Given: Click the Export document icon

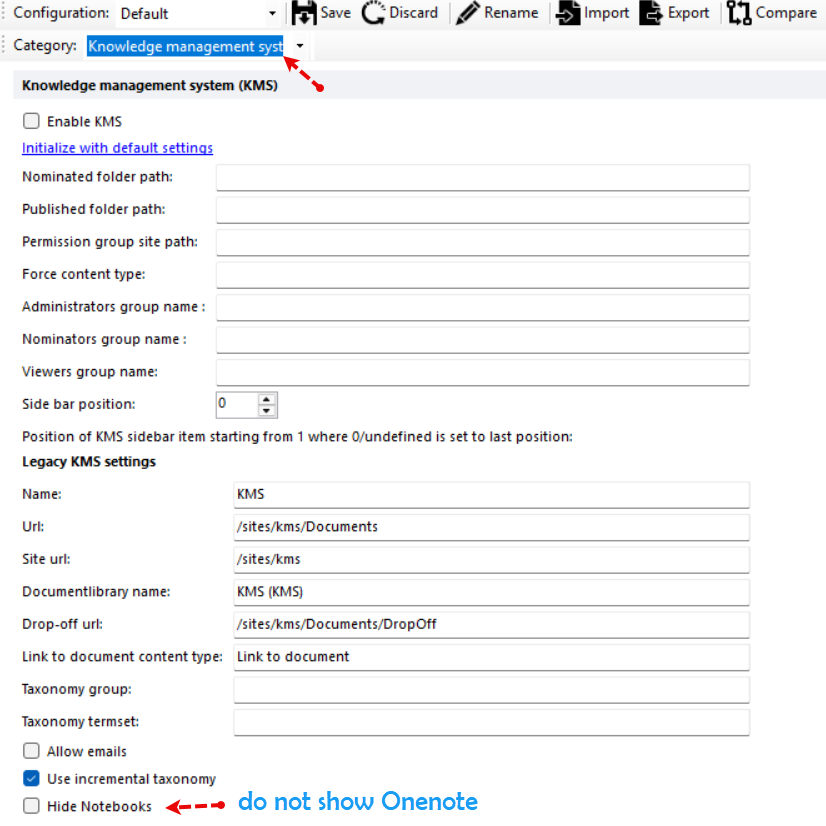Looking at the screenshot, I should click(x=651, y=13).
